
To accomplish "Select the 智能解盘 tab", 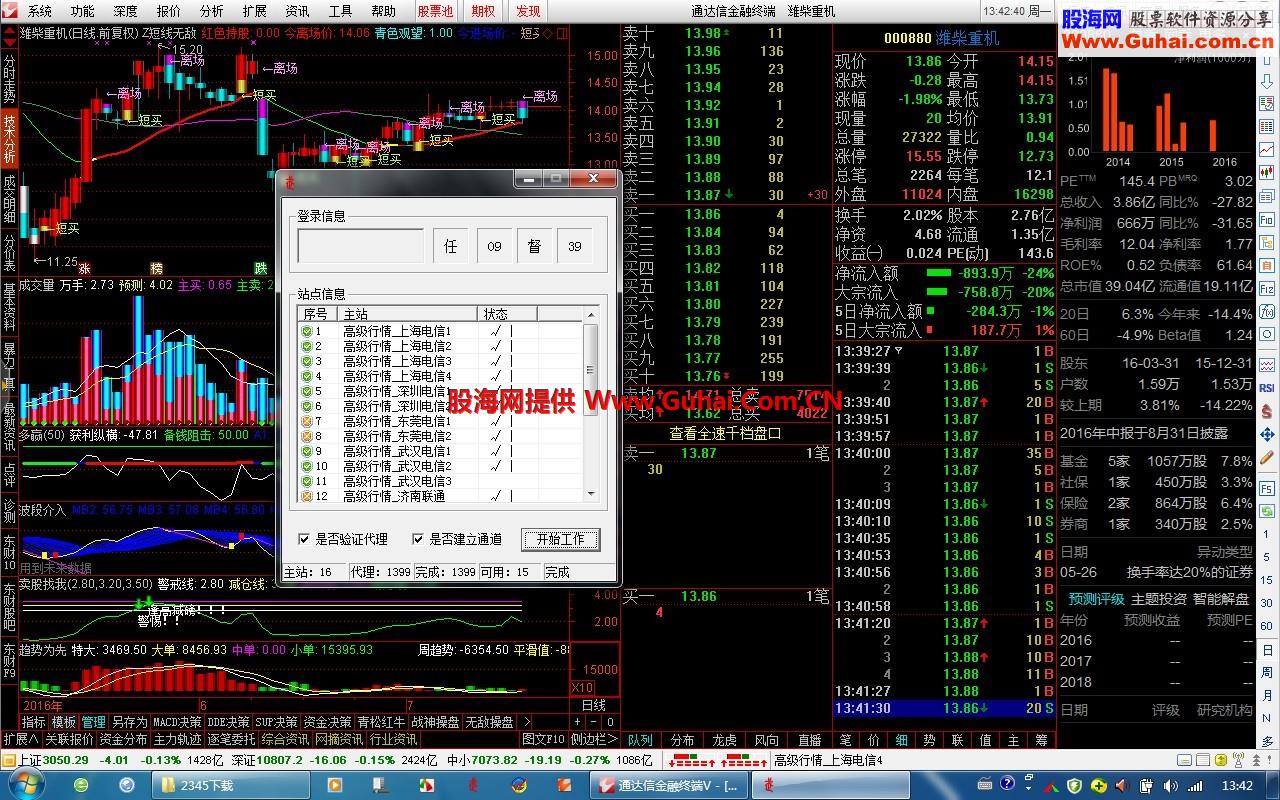I will (1220, 599).
